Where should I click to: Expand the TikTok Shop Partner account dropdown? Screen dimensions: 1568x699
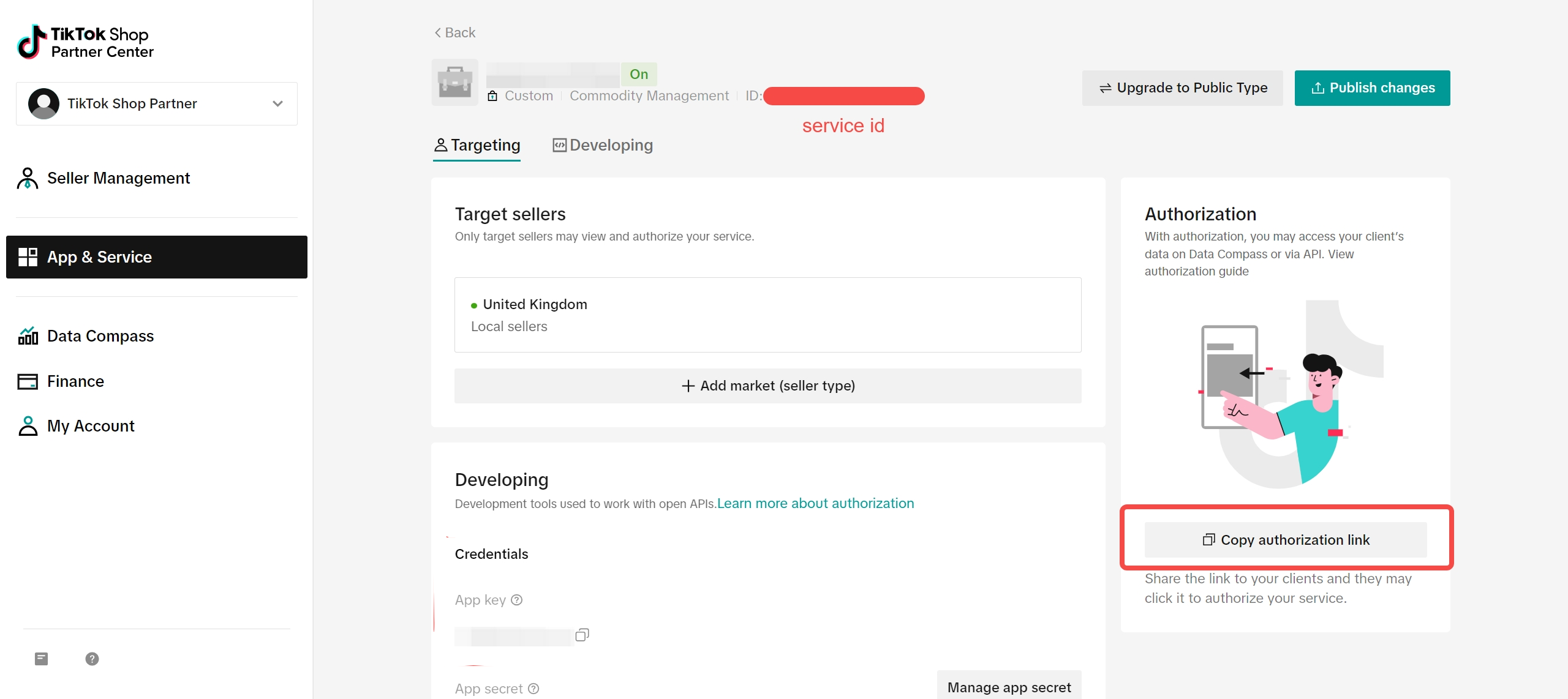tap(157, 103)
